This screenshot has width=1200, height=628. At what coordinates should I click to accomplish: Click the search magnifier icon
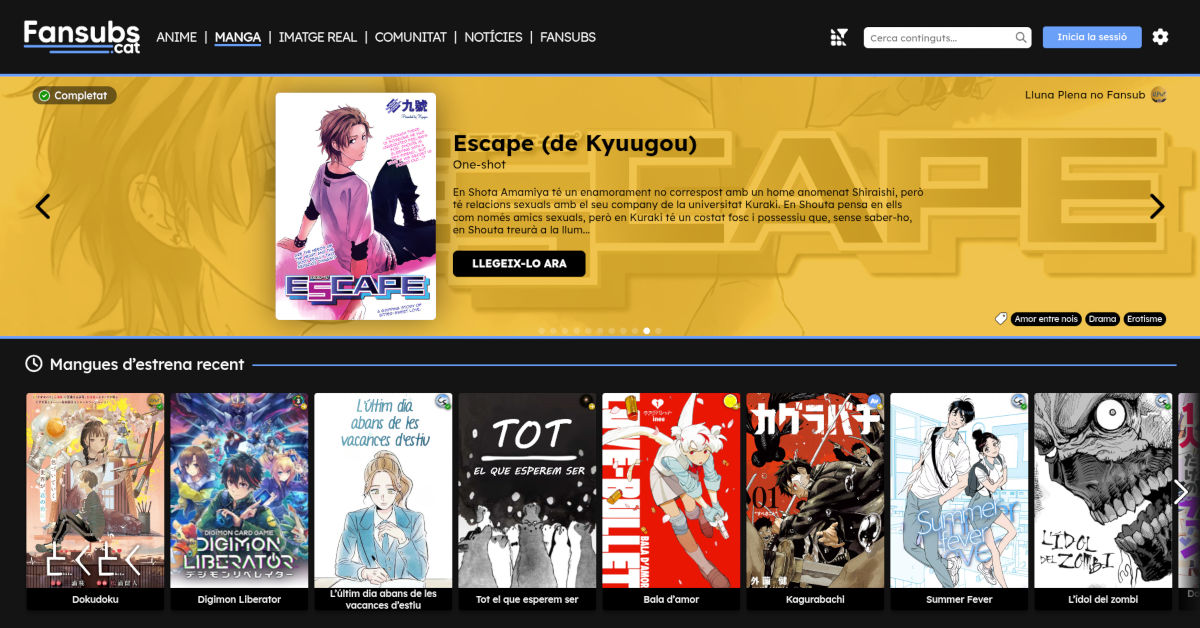(x=1020, y=38)
